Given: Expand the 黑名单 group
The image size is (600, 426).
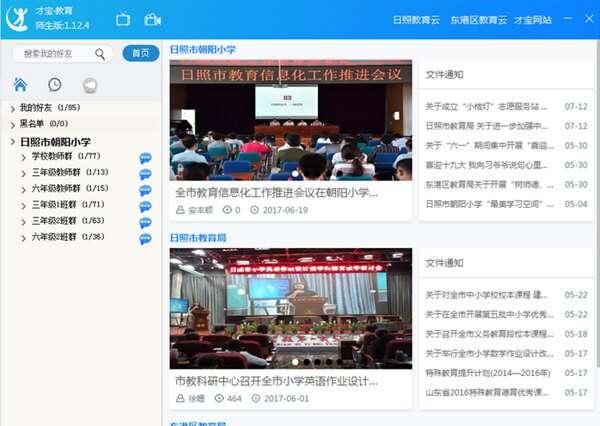Looking at the screenshot, I should pos(12,124).
